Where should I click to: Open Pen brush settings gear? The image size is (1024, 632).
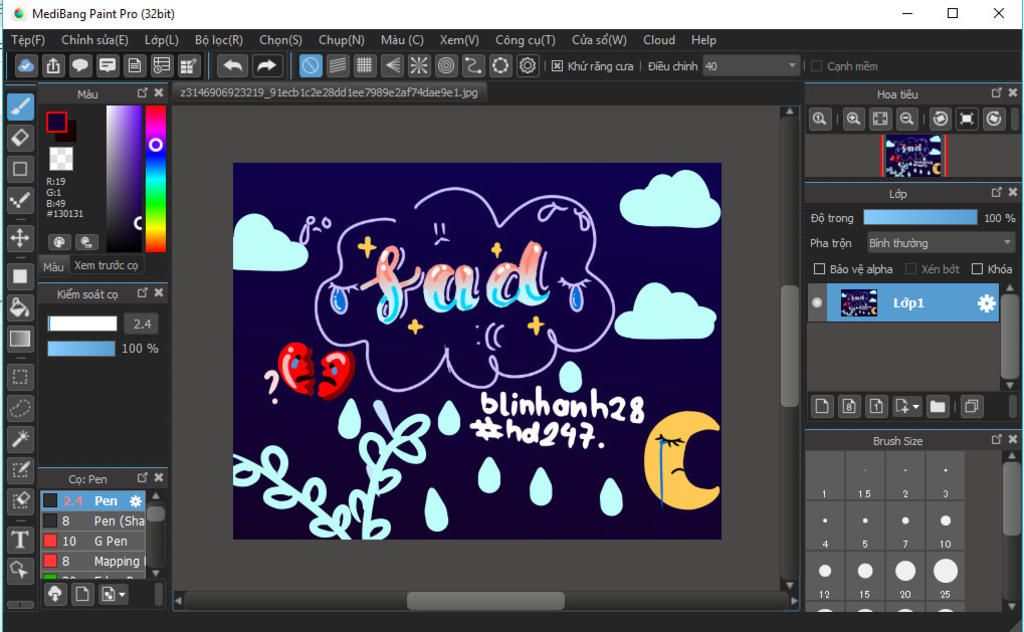pos(135,501)
